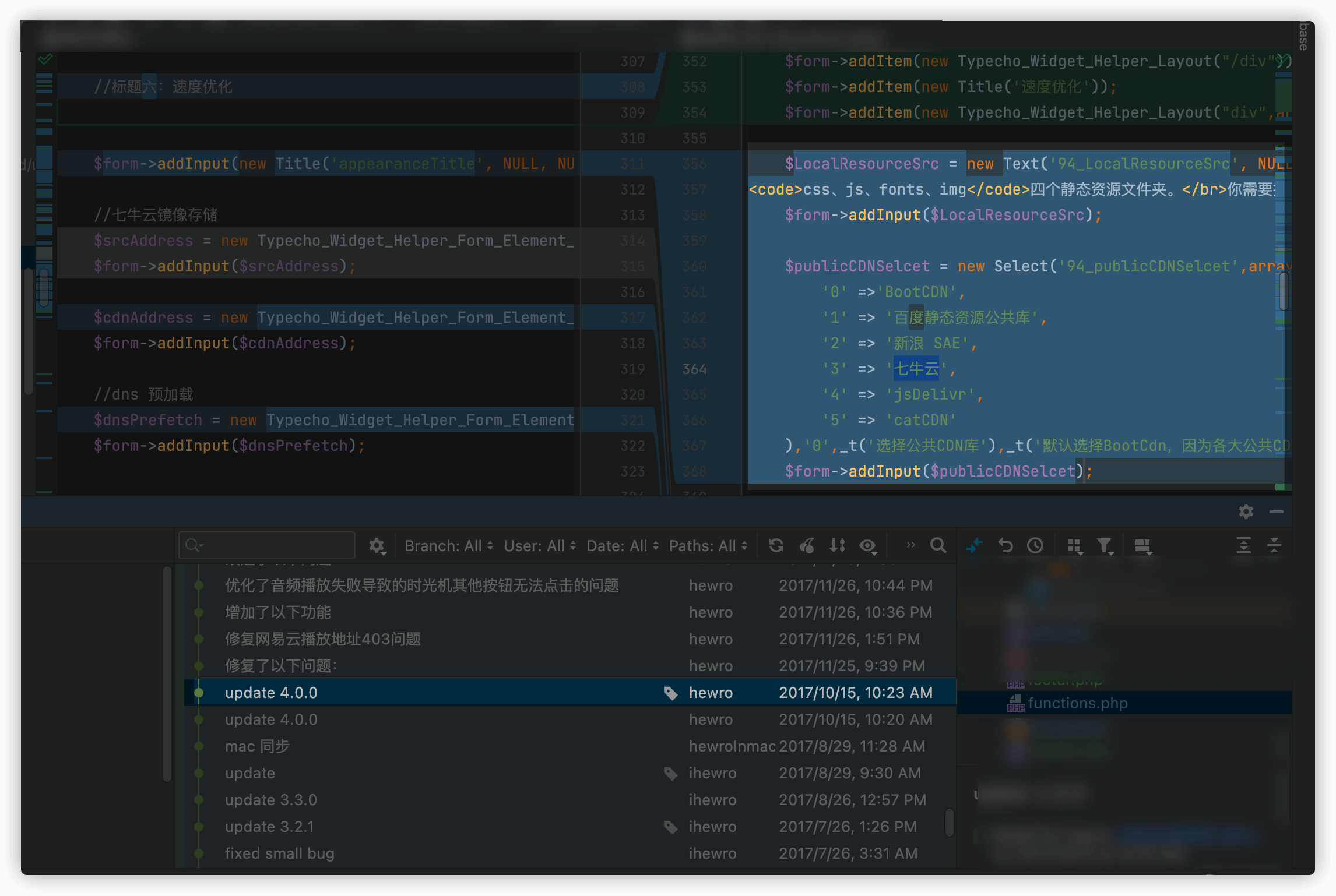Click line 364 in the right diff gutter
The image size is (1336, 896).
[694, 369]
